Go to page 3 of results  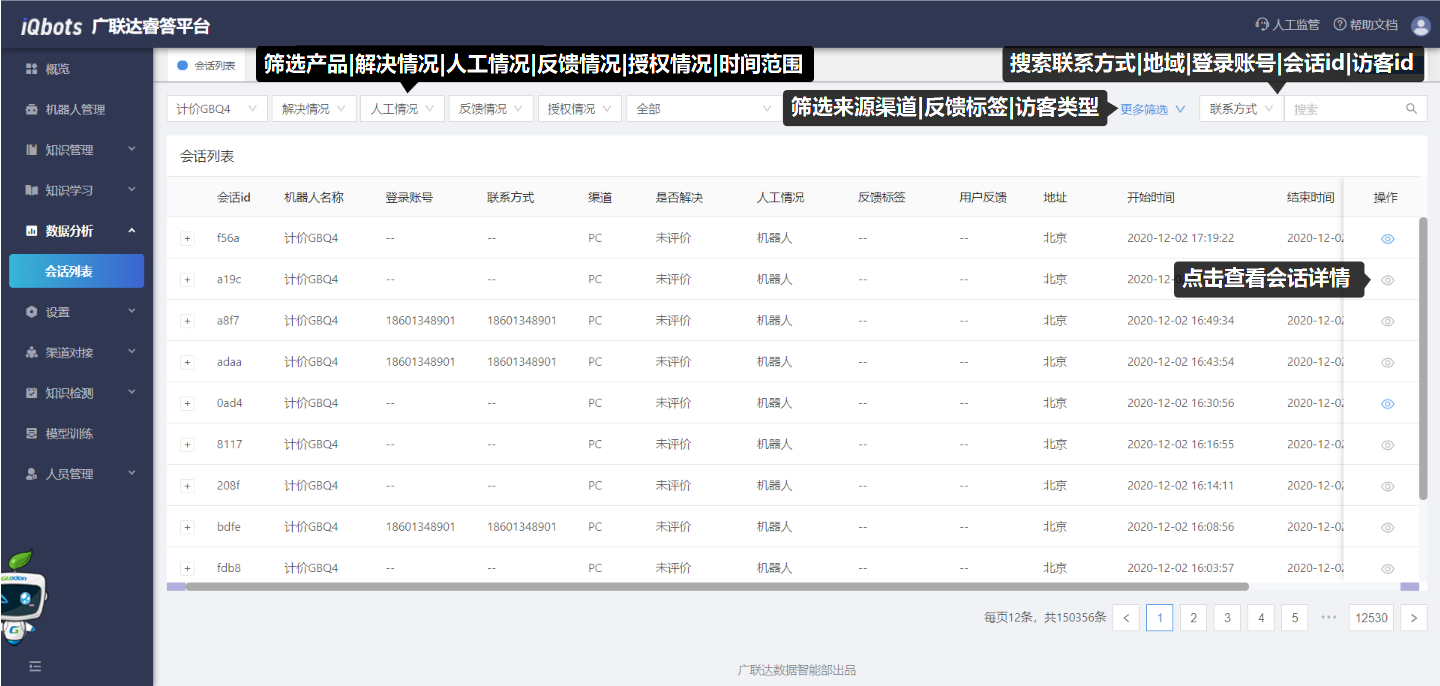click(x=1227, y=617)
